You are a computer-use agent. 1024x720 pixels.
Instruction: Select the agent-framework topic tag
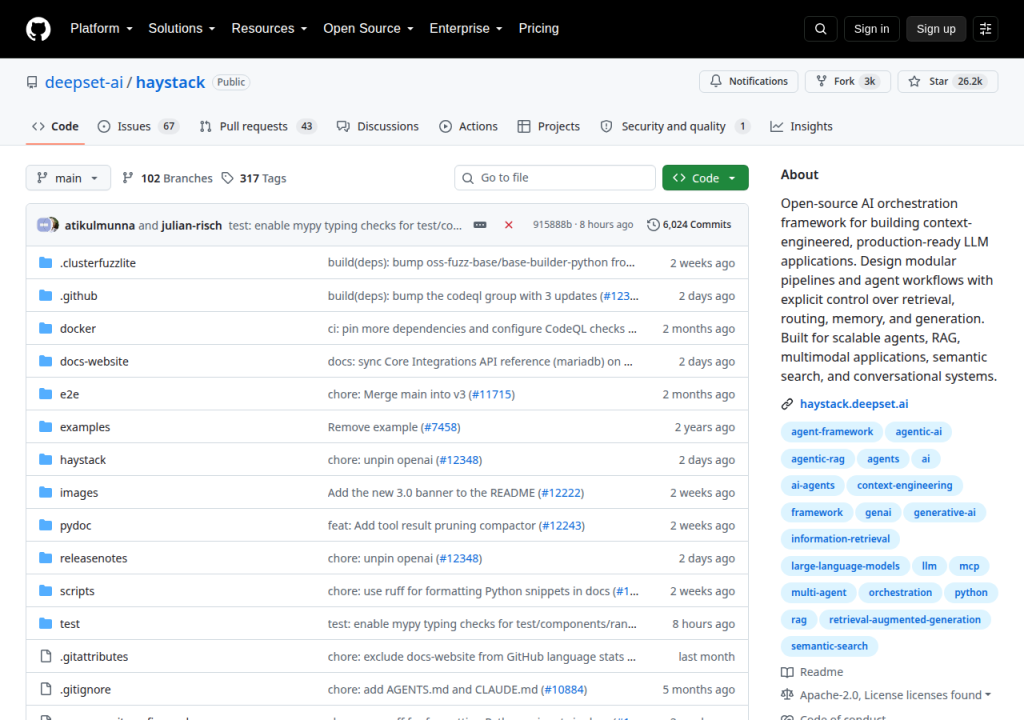tap(831, 432)
